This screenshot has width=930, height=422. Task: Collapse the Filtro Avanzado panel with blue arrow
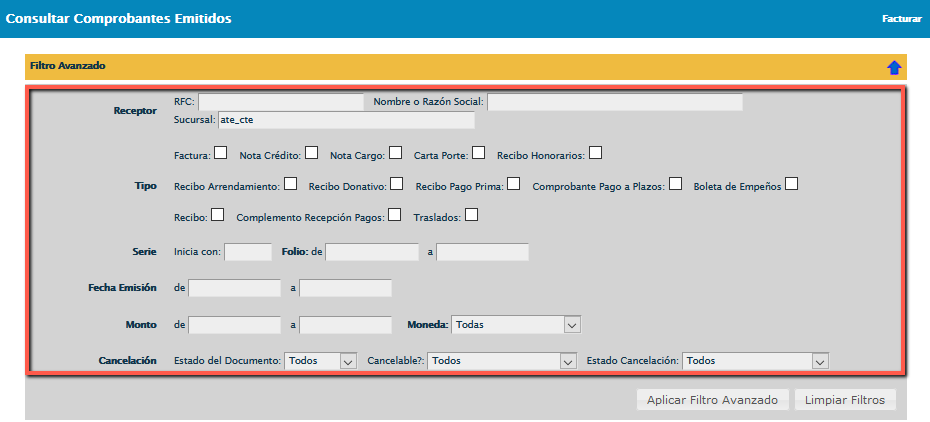(894, 67)
